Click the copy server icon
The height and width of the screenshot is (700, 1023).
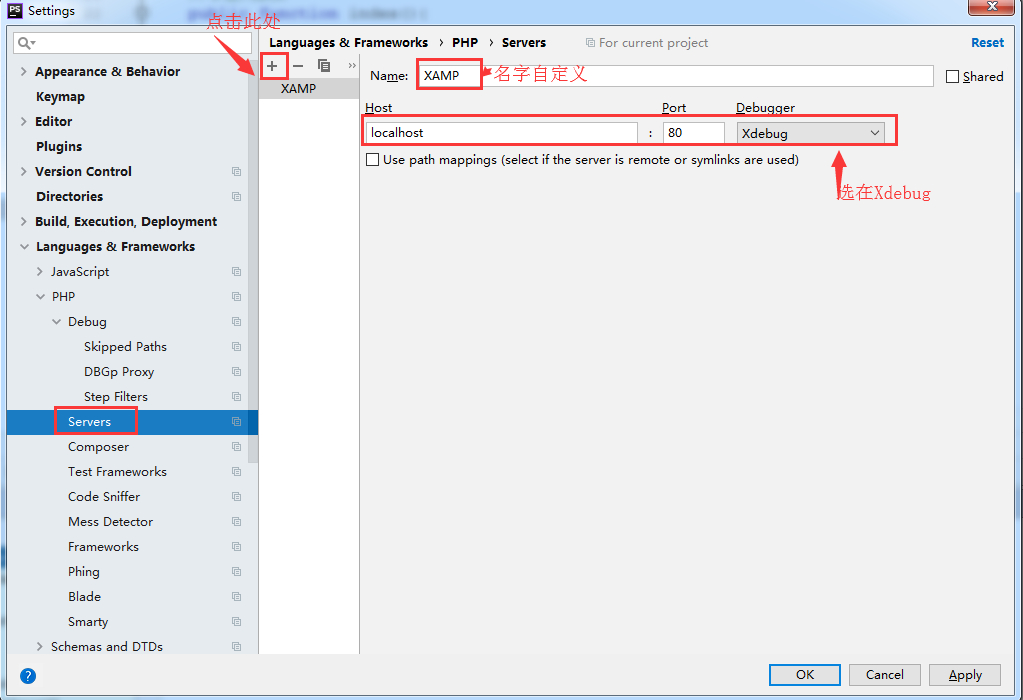(324, 66)
